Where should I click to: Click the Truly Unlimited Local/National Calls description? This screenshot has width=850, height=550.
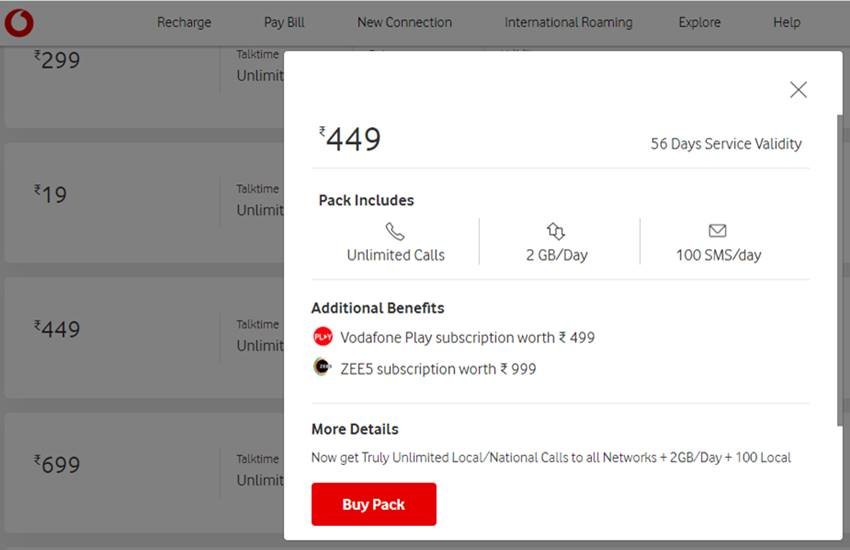551,457
